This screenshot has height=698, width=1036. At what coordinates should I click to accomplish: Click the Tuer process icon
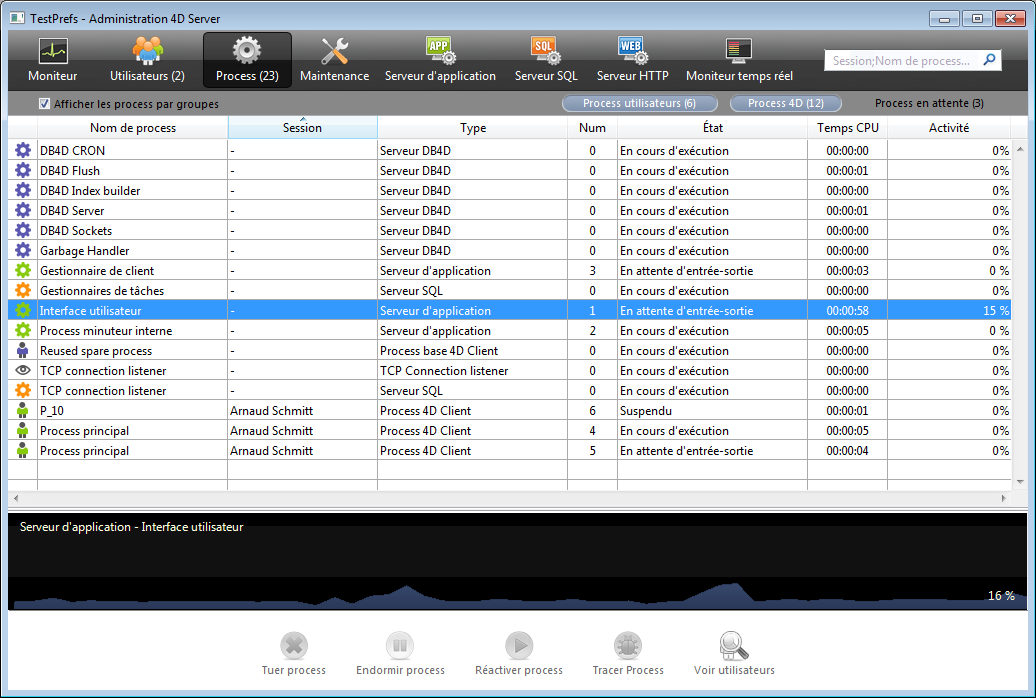pos(293,646)
